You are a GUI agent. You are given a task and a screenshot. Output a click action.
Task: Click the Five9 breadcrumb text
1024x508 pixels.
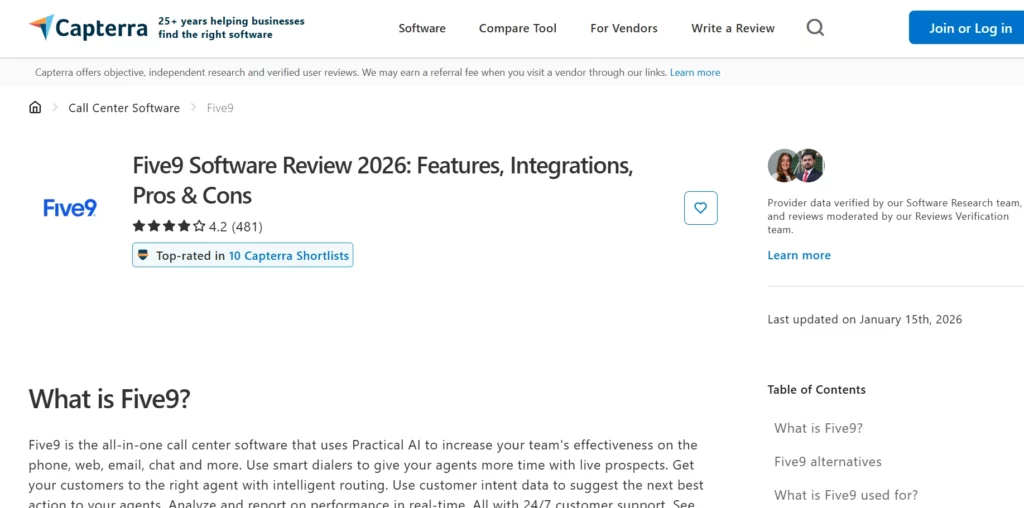coord(220,108)
